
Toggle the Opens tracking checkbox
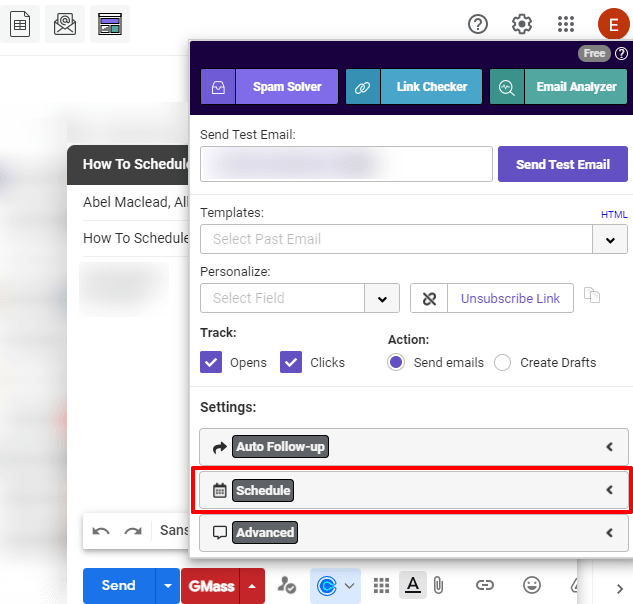click(x=211, y=362)
